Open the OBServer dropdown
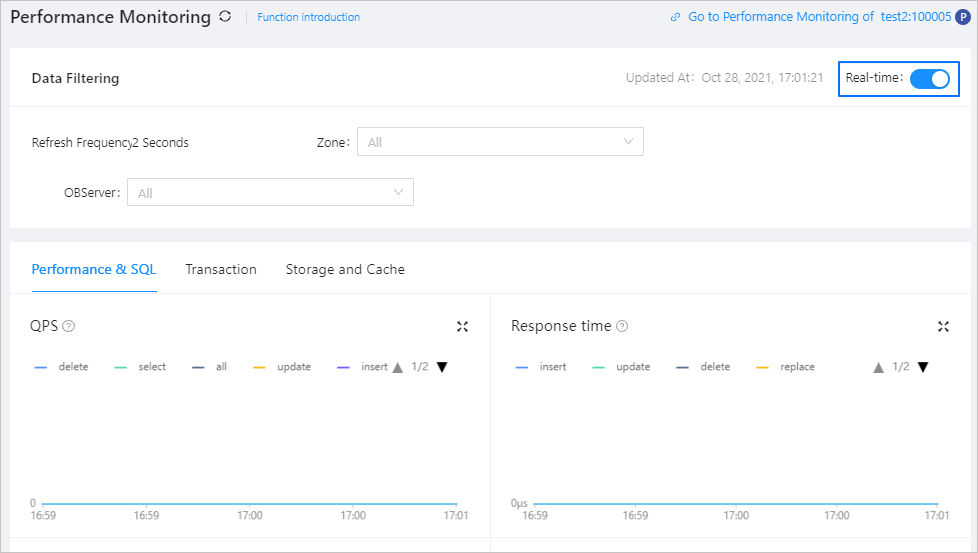 pos(270,193)
